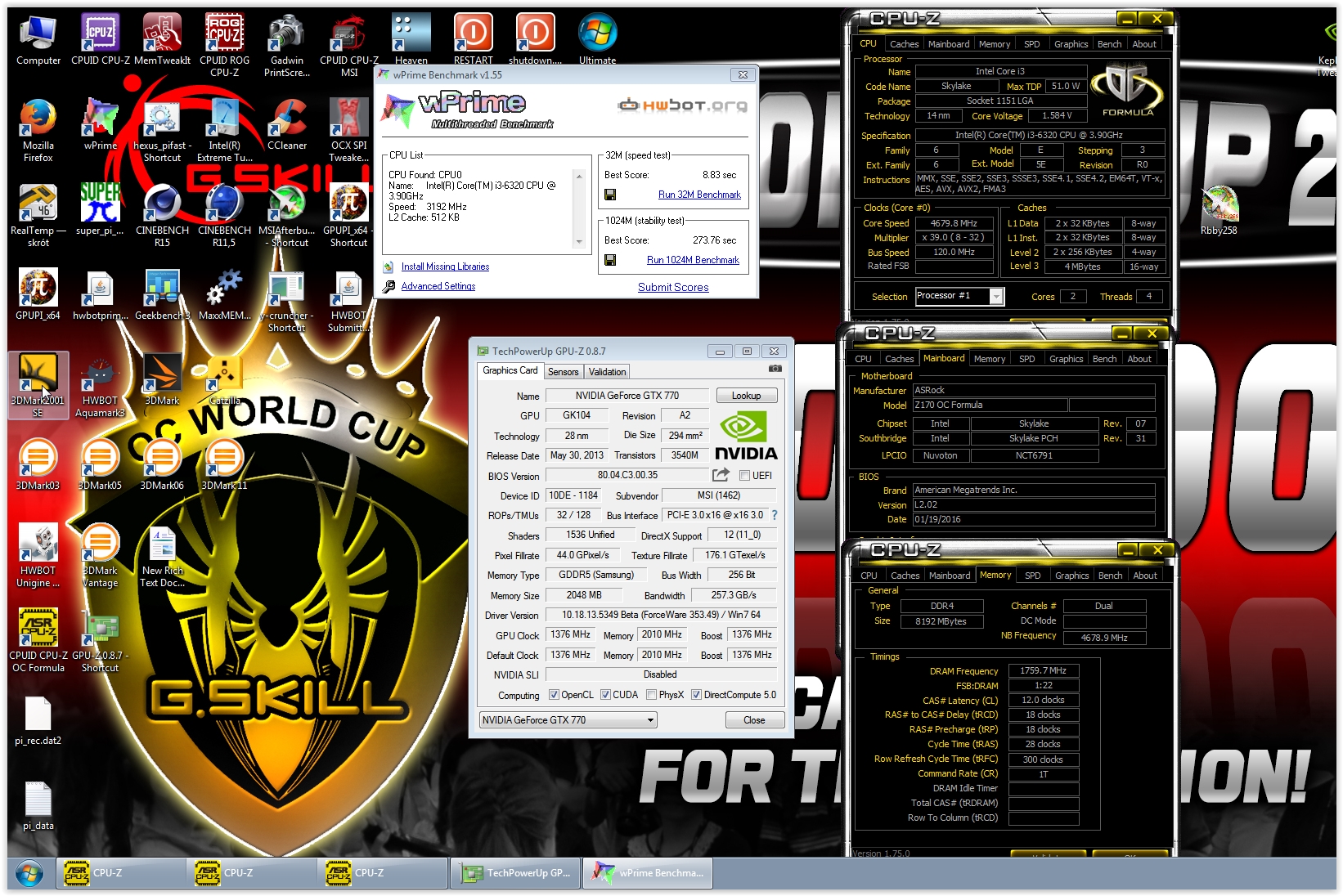This screenshot has width=1343, height=896.
Task: Toggle OpenCL computing checkbox
Action: click(554, 695)
